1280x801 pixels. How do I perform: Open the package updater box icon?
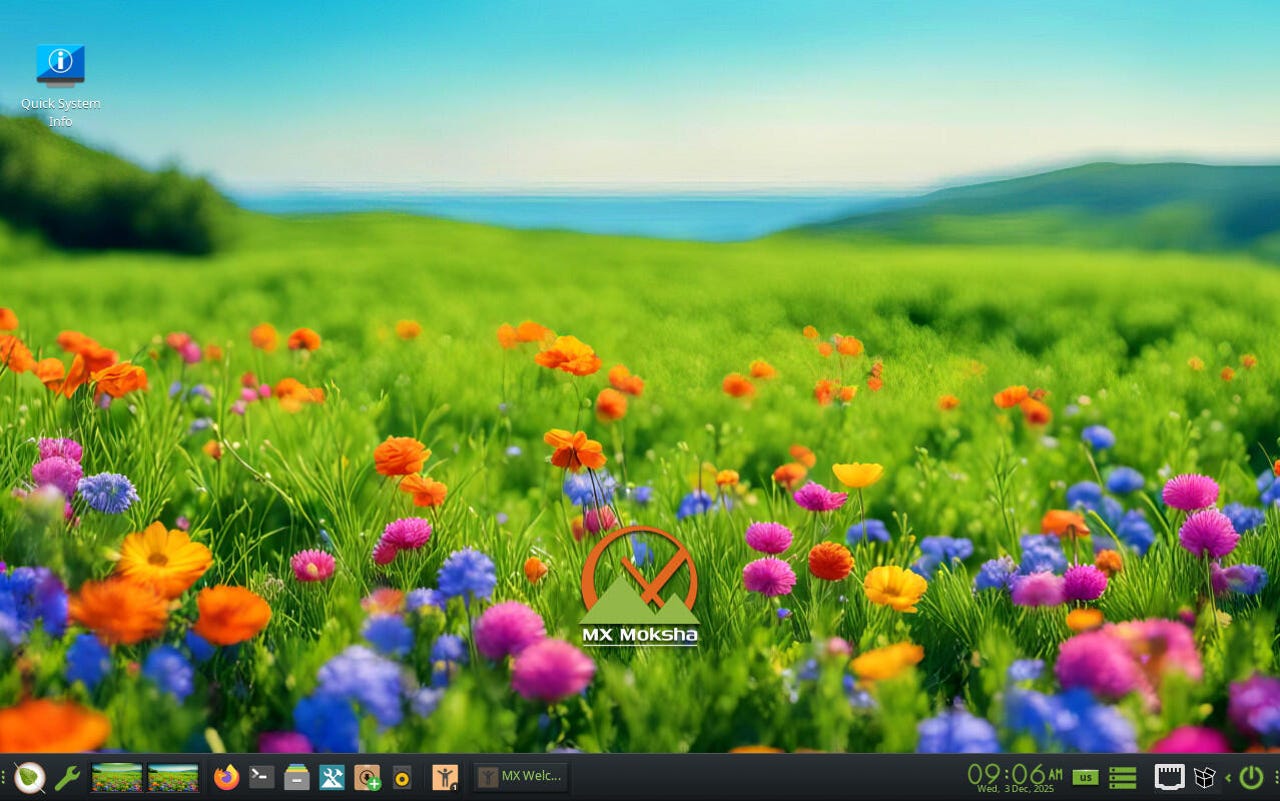pos(1205,777)
